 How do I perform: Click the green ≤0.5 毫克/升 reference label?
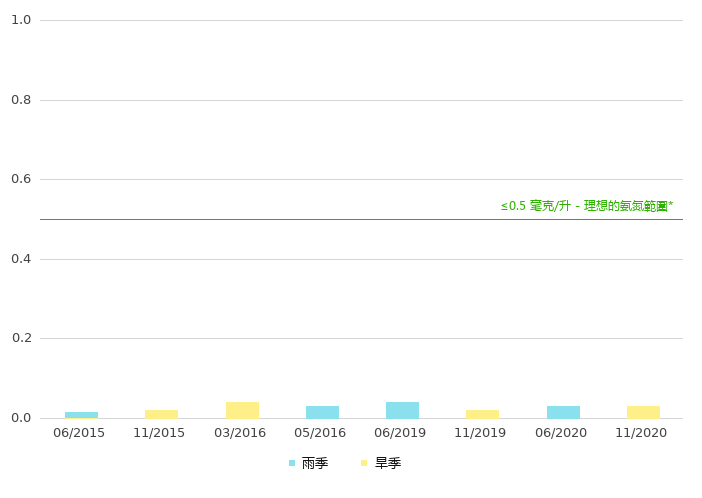tap(586, 206)
